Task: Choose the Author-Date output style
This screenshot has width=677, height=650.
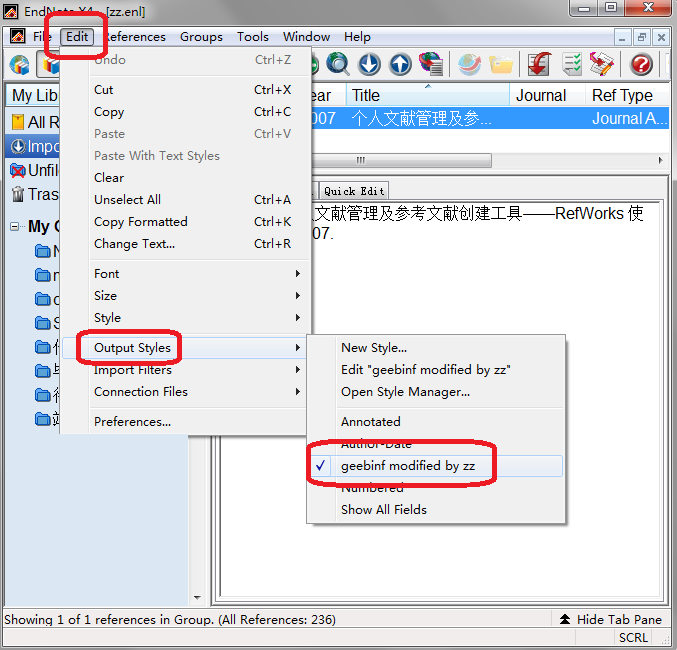Action: (376, 444)
